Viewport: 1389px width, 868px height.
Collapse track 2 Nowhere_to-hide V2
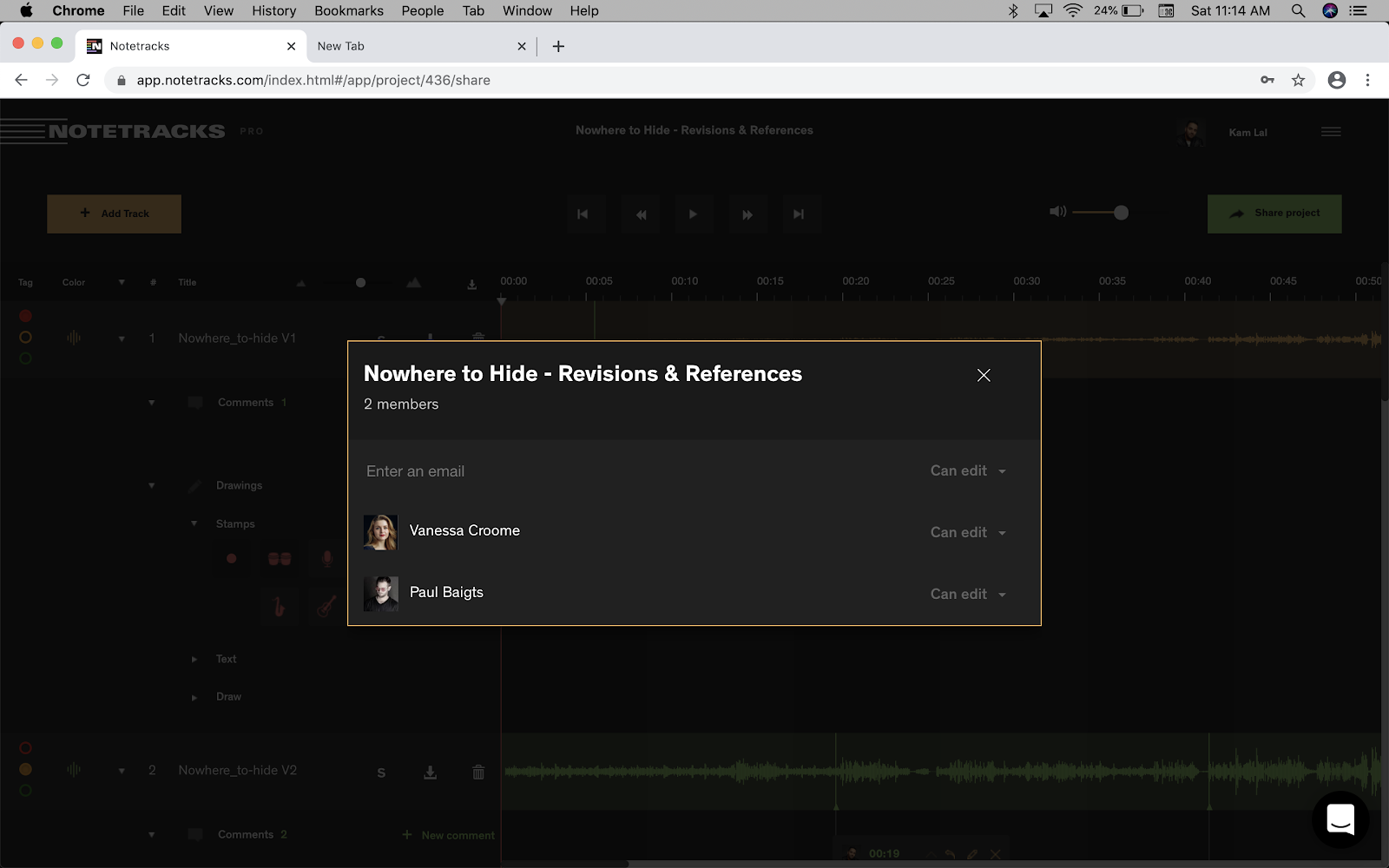tap(122, 771)
